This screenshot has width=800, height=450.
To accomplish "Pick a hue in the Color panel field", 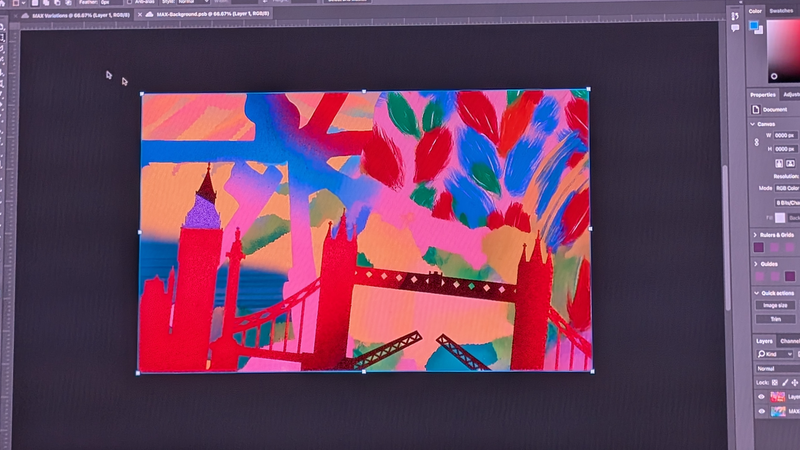I will 784,51.
